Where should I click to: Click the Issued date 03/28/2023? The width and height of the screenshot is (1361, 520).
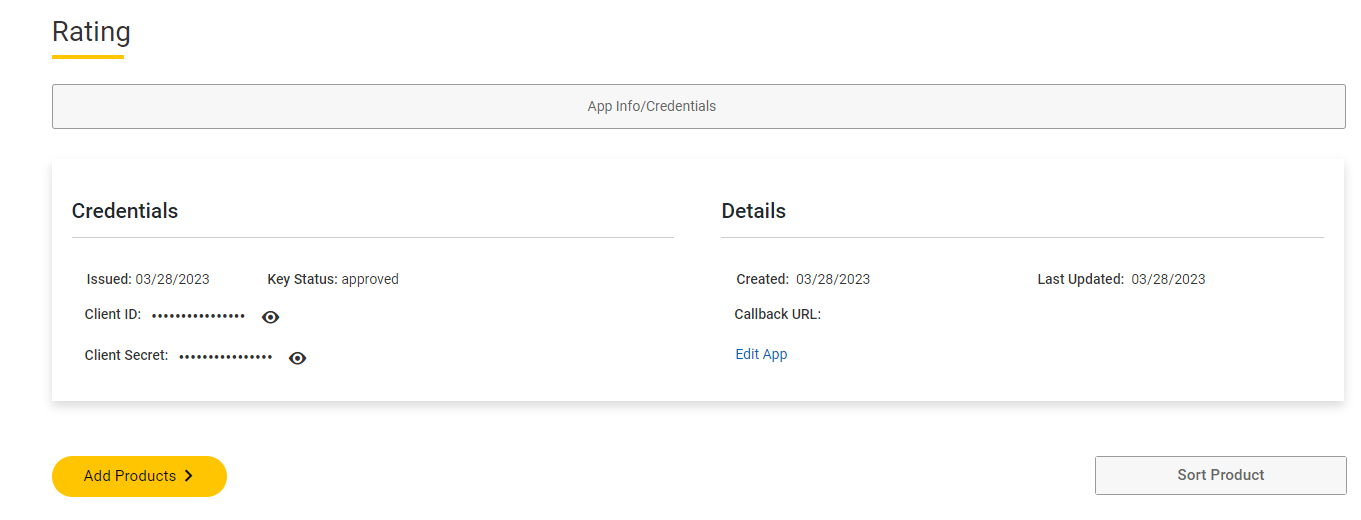pos(172,279)
